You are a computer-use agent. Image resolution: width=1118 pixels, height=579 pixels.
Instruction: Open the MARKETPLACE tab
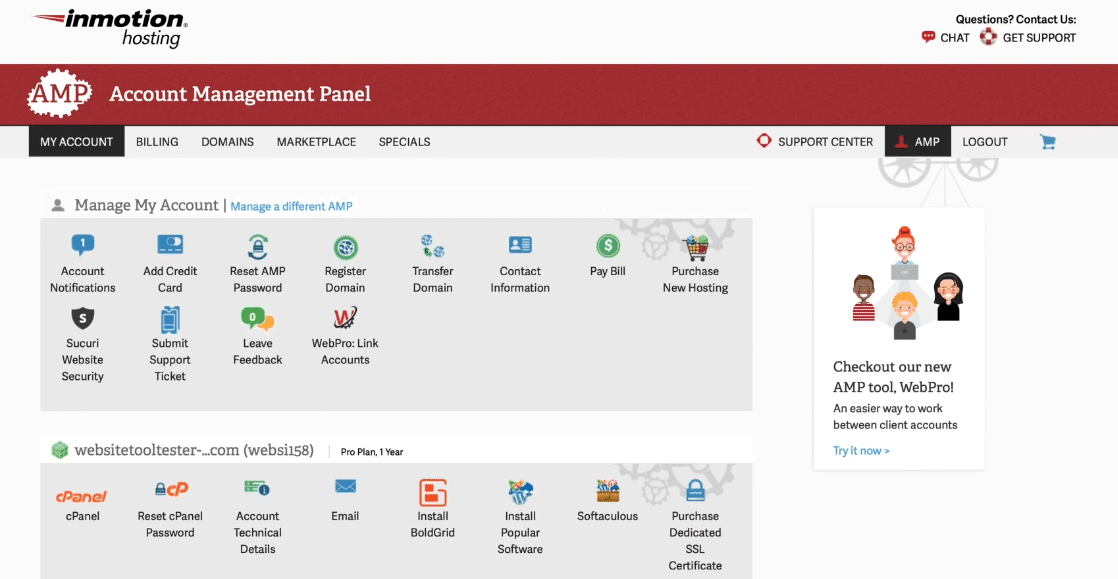(317, 142)
